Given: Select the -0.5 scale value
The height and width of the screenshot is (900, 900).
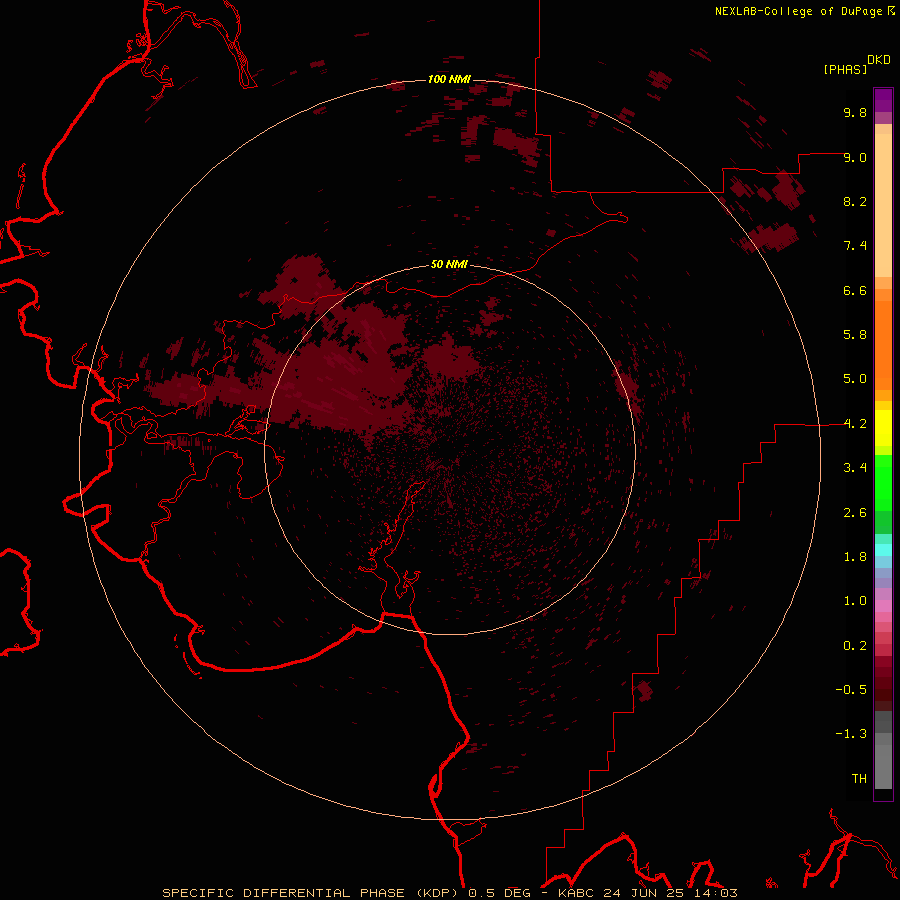Looking at the screenshot, I should coord(851,690).
